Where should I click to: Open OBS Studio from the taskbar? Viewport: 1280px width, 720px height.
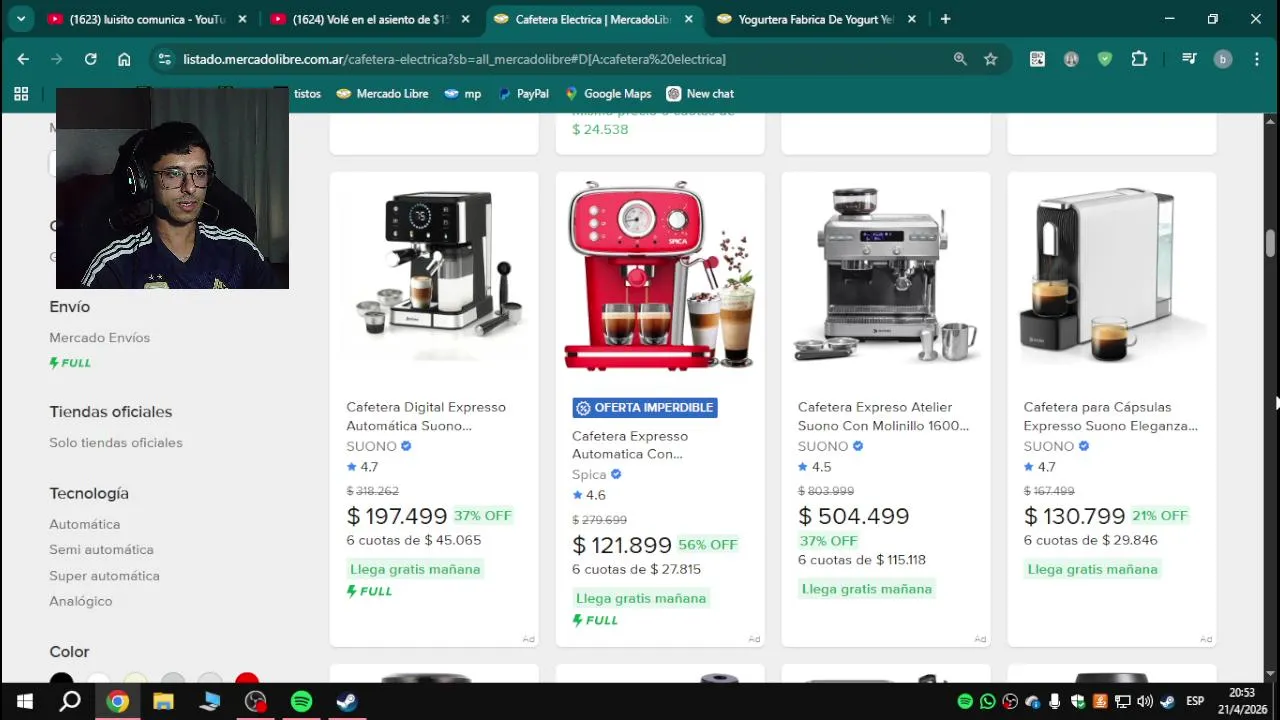click(255, 701)
